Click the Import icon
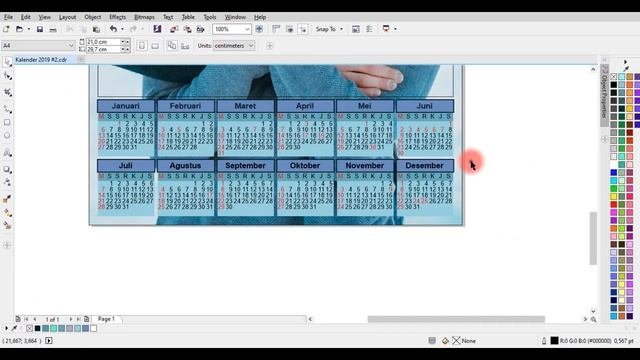 (174, 29)
